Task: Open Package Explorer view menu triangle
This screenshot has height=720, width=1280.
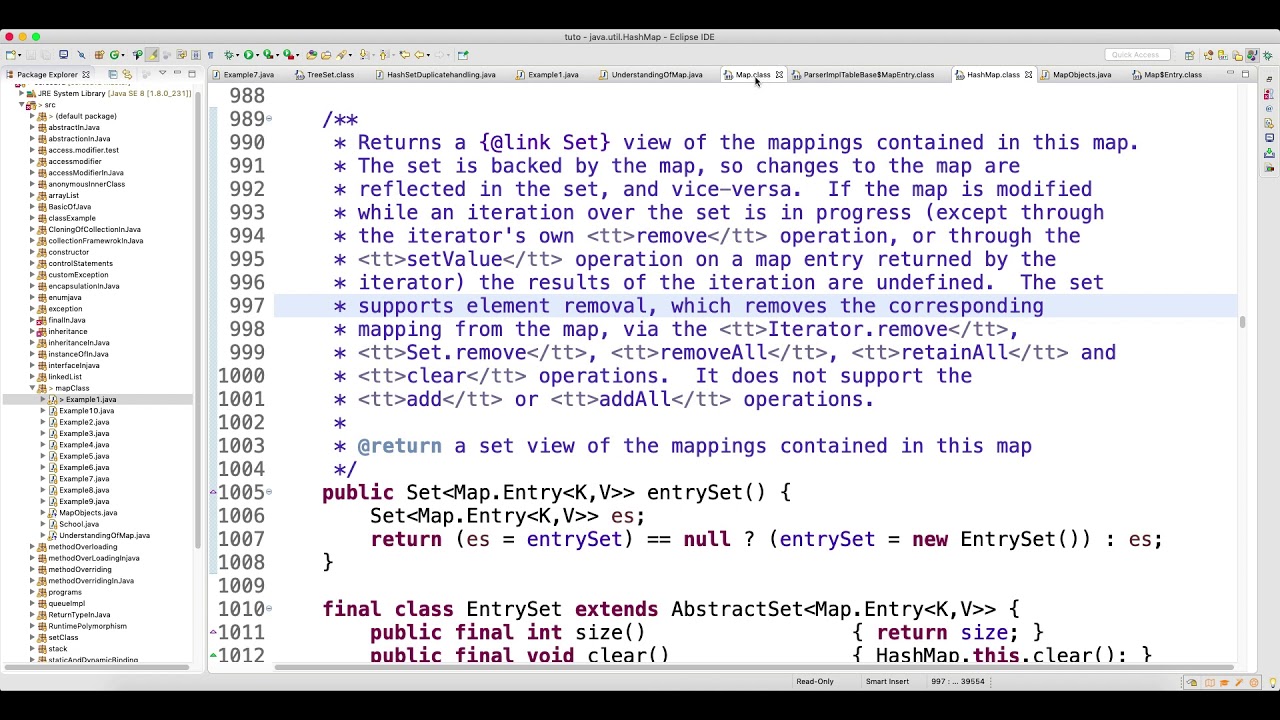Action: pos(162,73)
